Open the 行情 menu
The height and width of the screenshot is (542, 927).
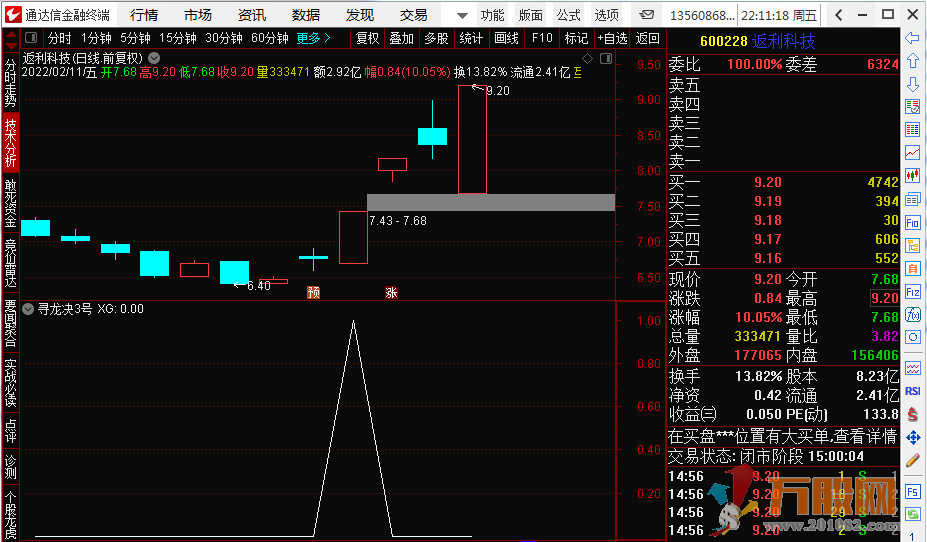point(144,15)
